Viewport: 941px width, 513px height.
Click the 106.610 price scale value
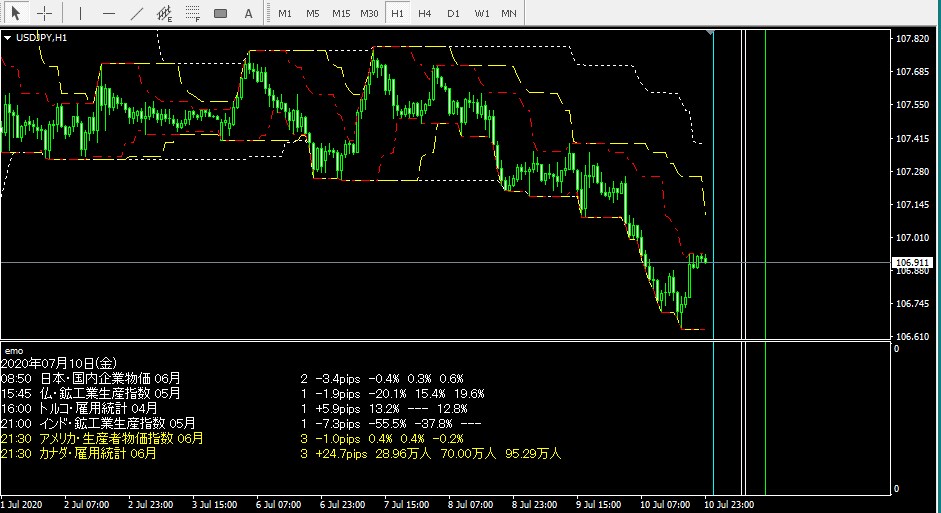pos(912,337)
